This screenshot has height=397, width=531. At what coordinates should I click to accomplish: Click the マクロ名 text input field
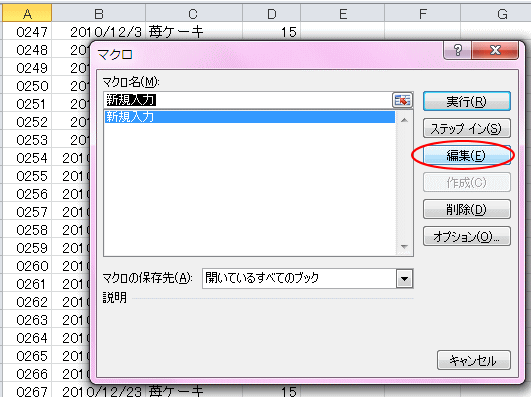[x=248, y=100]
